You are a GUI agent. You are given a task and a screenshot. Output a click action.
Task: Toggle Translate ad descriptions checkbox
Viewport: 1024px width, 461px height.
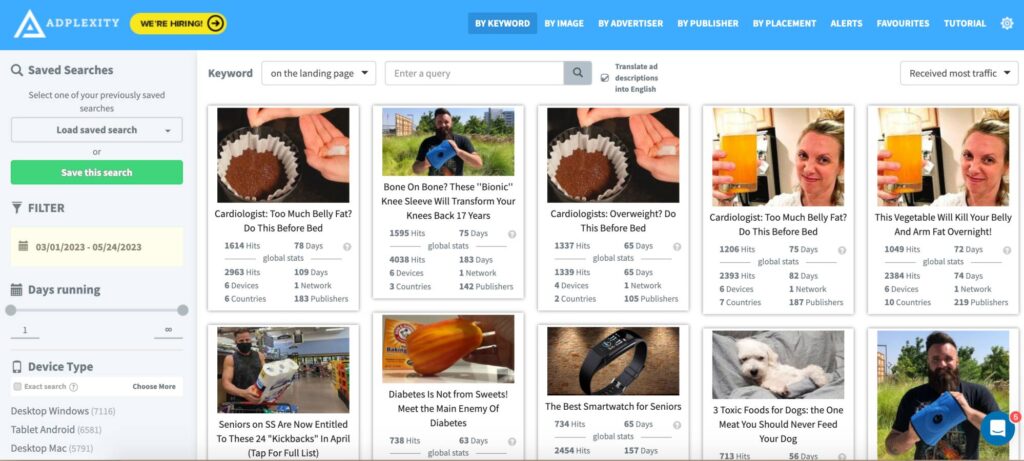(605, 78)
